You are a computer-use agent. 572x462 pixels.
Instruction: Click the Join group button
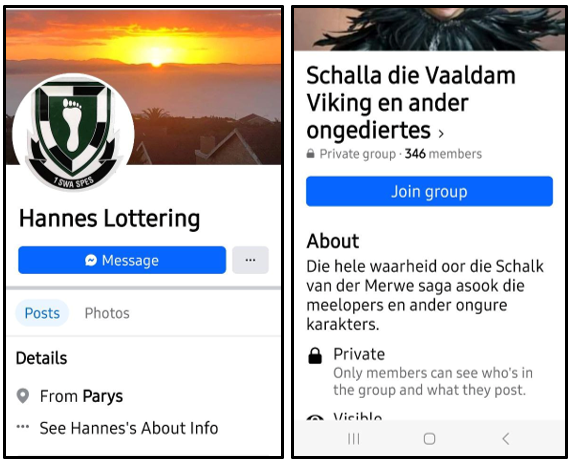[429, 191]
